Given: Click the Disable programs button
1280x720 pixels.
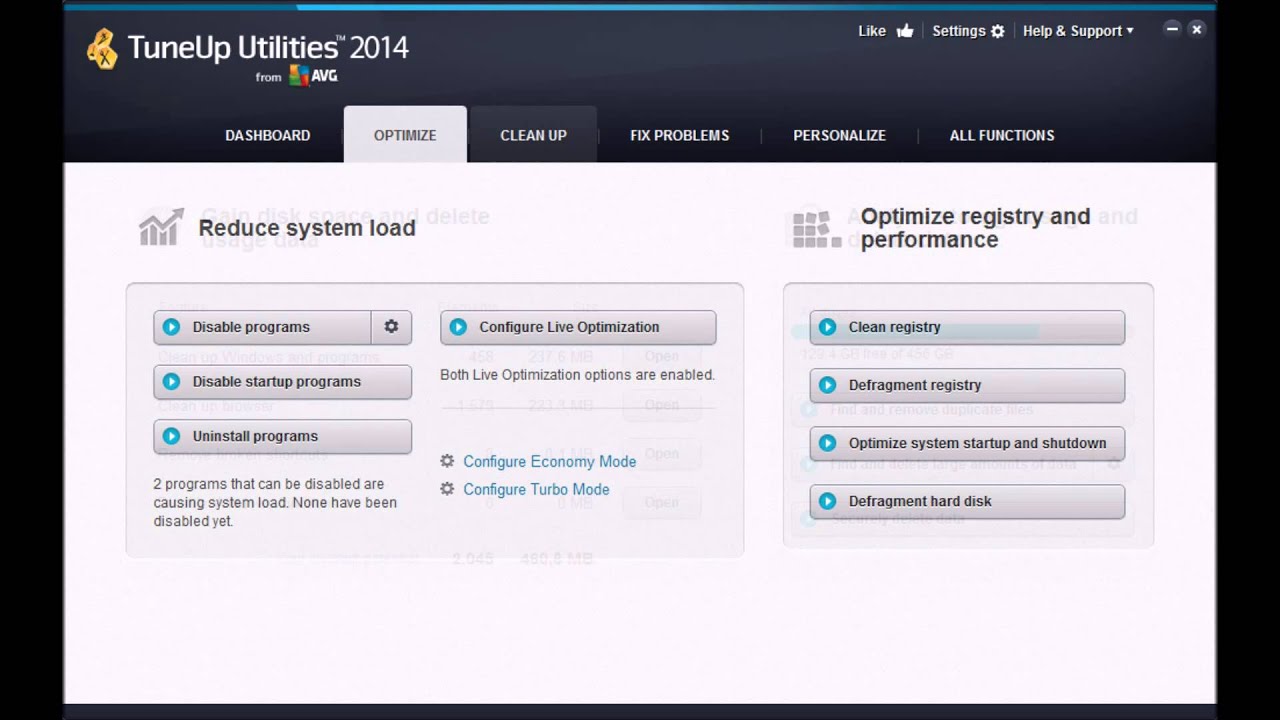Looking at the screenshot, I should click(262, 327).
